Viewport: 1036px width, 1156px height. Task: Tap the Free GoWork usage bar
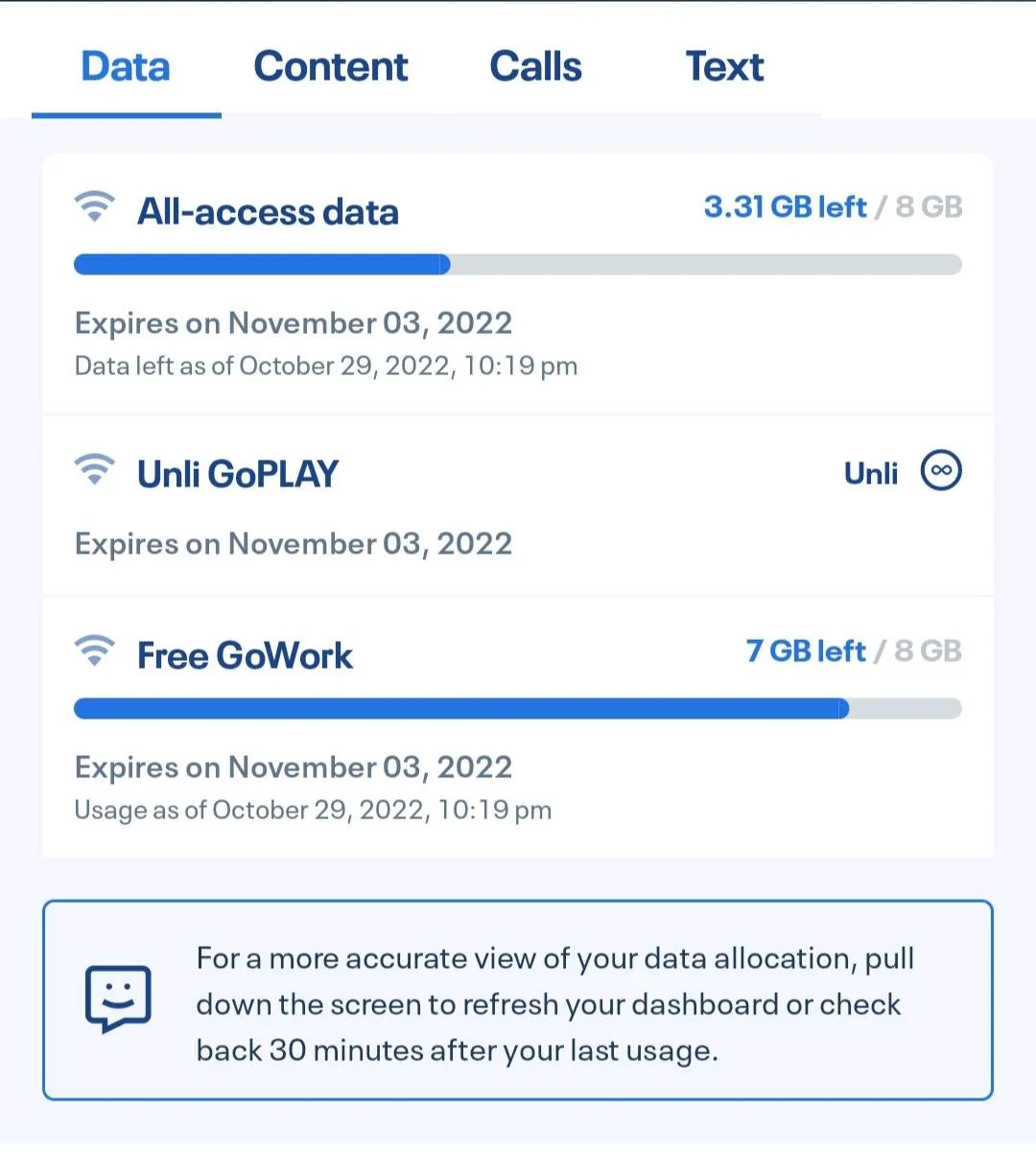(518, 709)
